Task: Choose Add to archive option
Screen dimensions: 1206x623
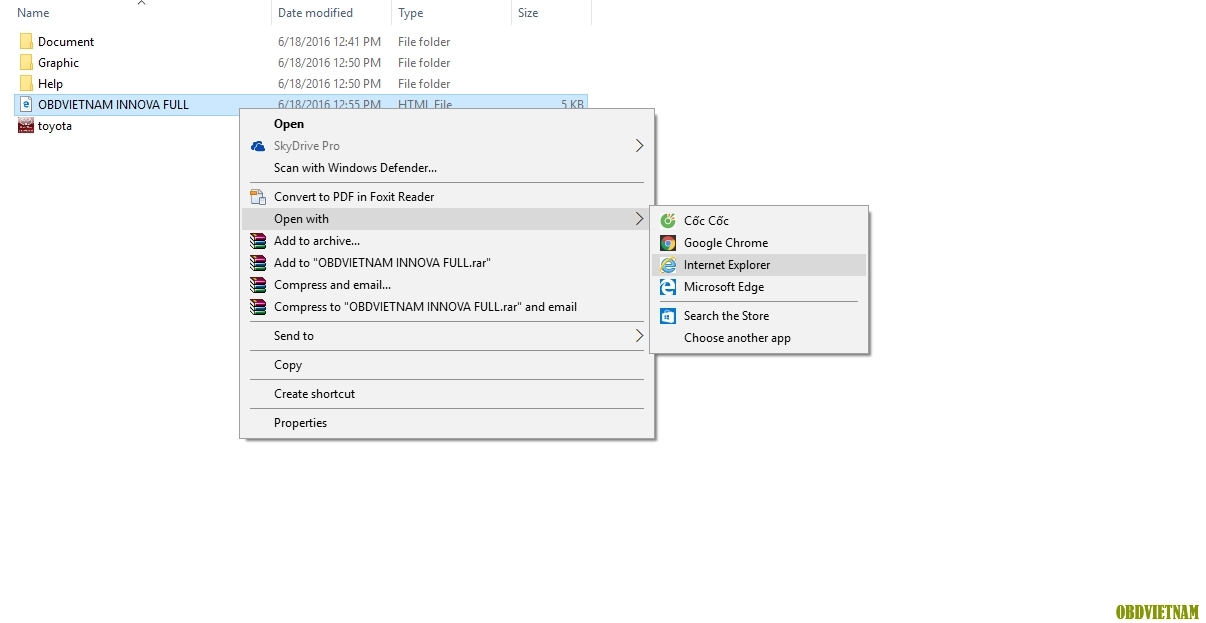Action: [x=447, y=241]
